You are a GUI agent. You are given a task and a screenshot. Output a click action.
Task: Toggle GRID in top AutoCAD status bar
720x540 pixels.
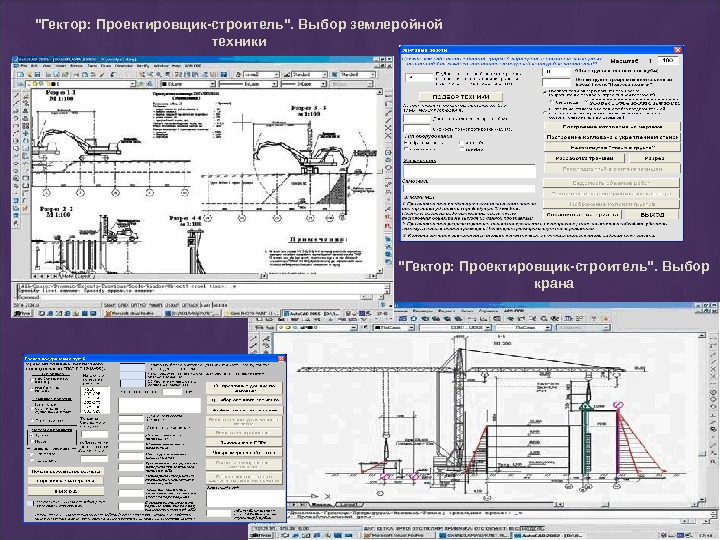pyautogui.click(x=123, y=305)
